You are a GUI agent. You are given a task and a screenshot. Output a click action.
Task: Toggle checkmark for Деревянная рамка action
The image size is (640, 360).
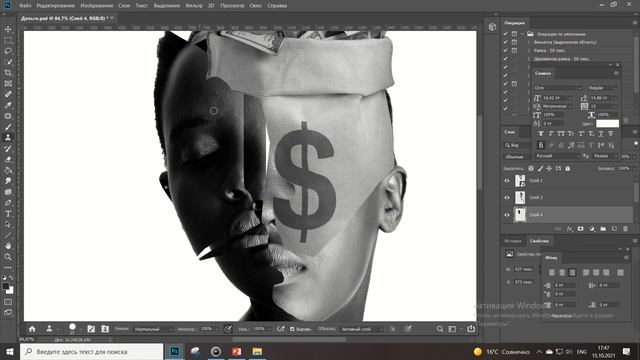pyautogui.click(x=505, y=59)
